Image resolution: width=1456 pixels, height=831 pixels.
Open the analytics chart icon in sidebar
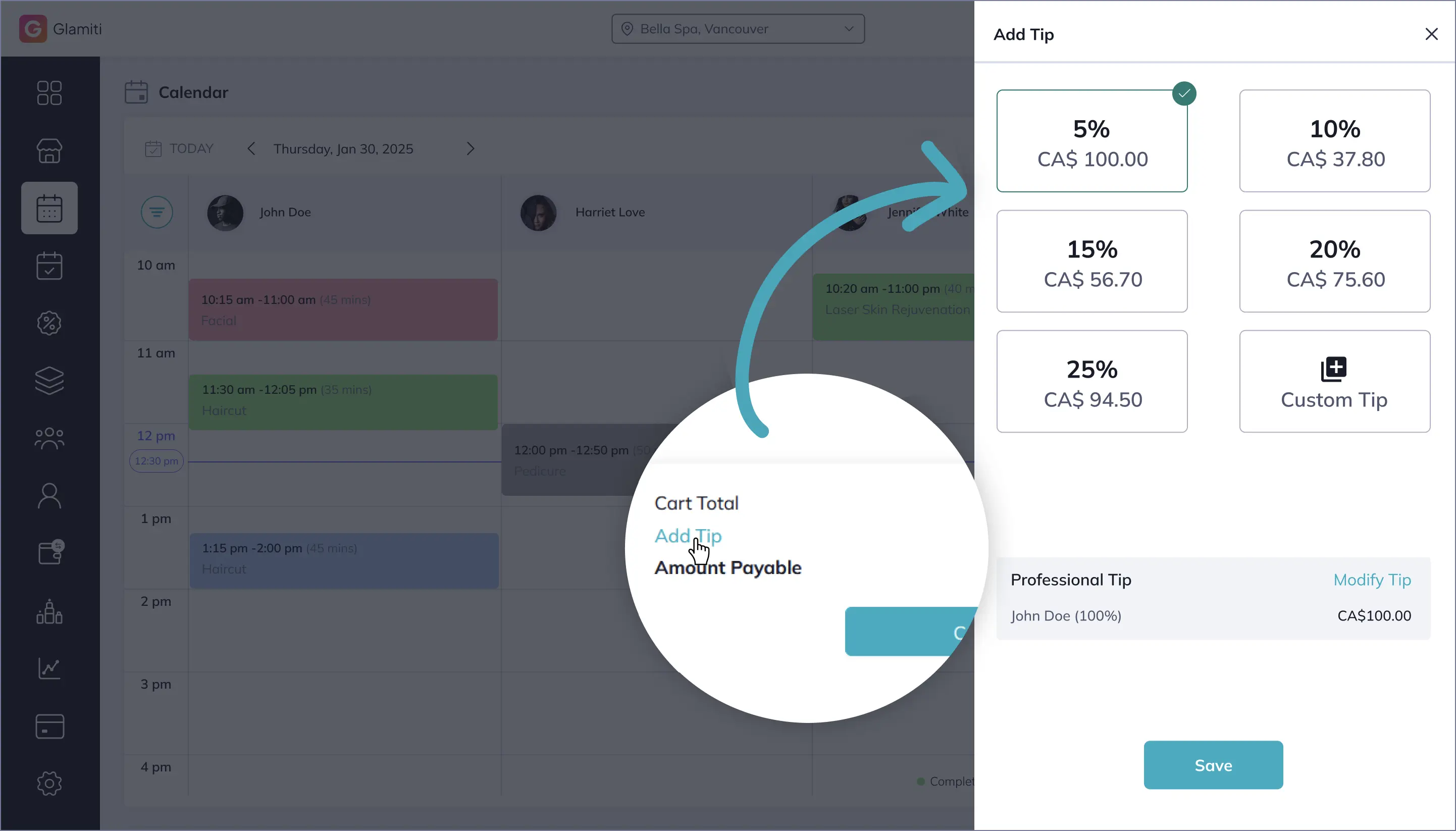coord(49,668)
